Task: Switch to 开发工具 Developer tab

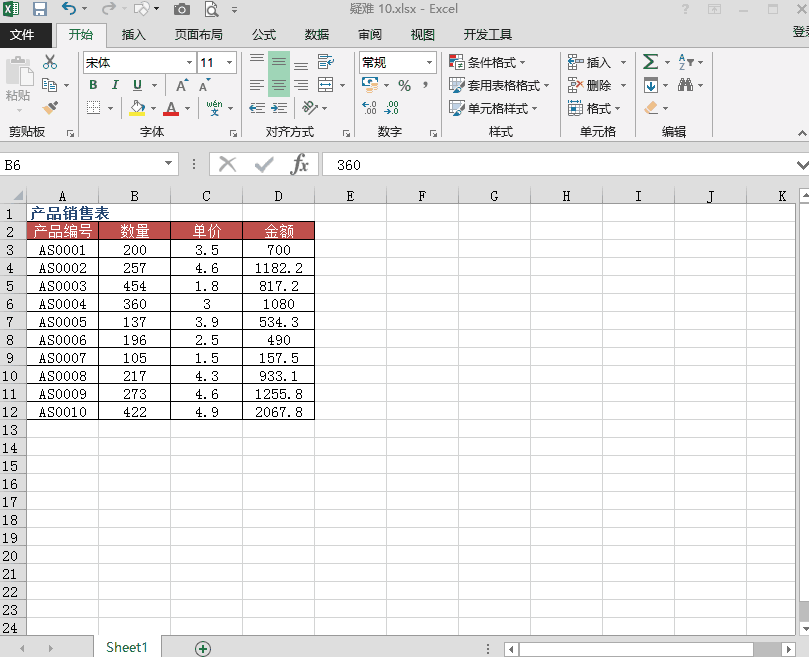Action: (x=487, y=35)
